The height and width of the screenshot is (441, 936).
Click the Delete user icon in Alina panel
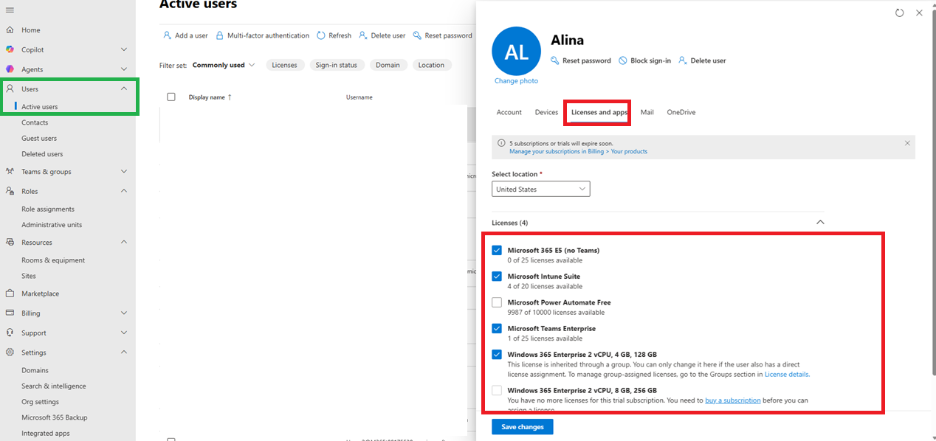click(x=682, y=61)
